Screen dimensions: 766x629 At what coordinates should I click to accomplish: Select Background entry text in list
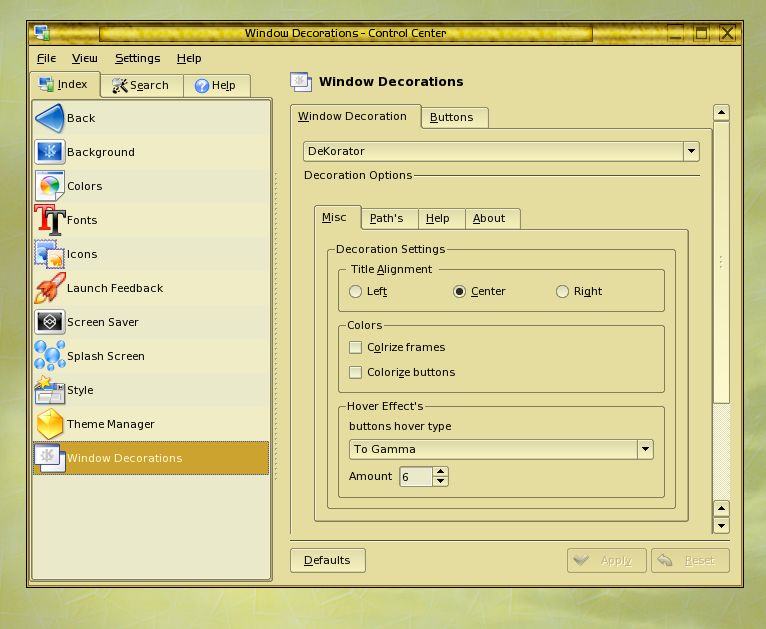click(x=101, y=152)
